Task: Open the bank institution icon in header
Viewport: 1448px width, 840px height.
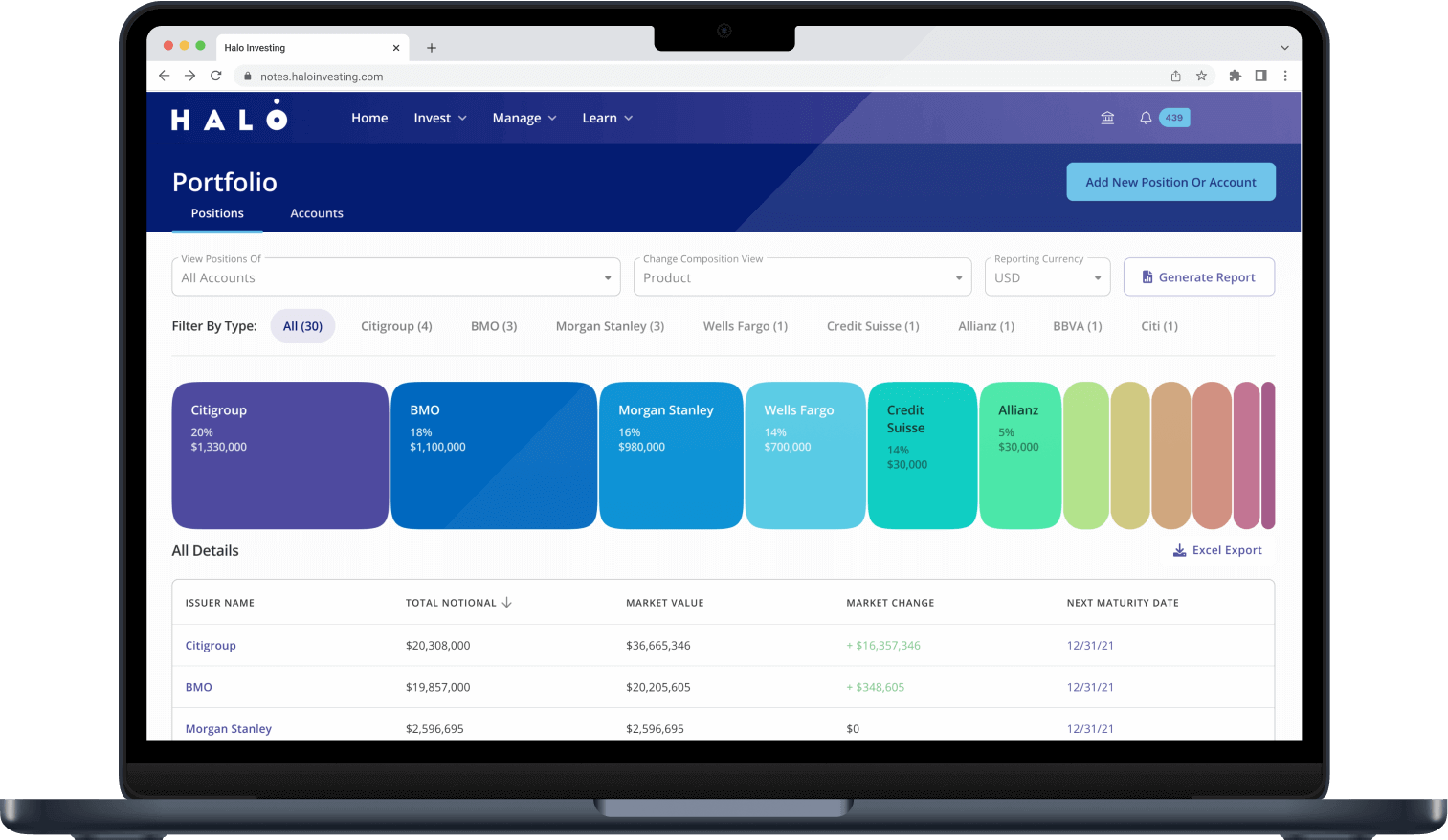Action: (x=1107, y=118)
